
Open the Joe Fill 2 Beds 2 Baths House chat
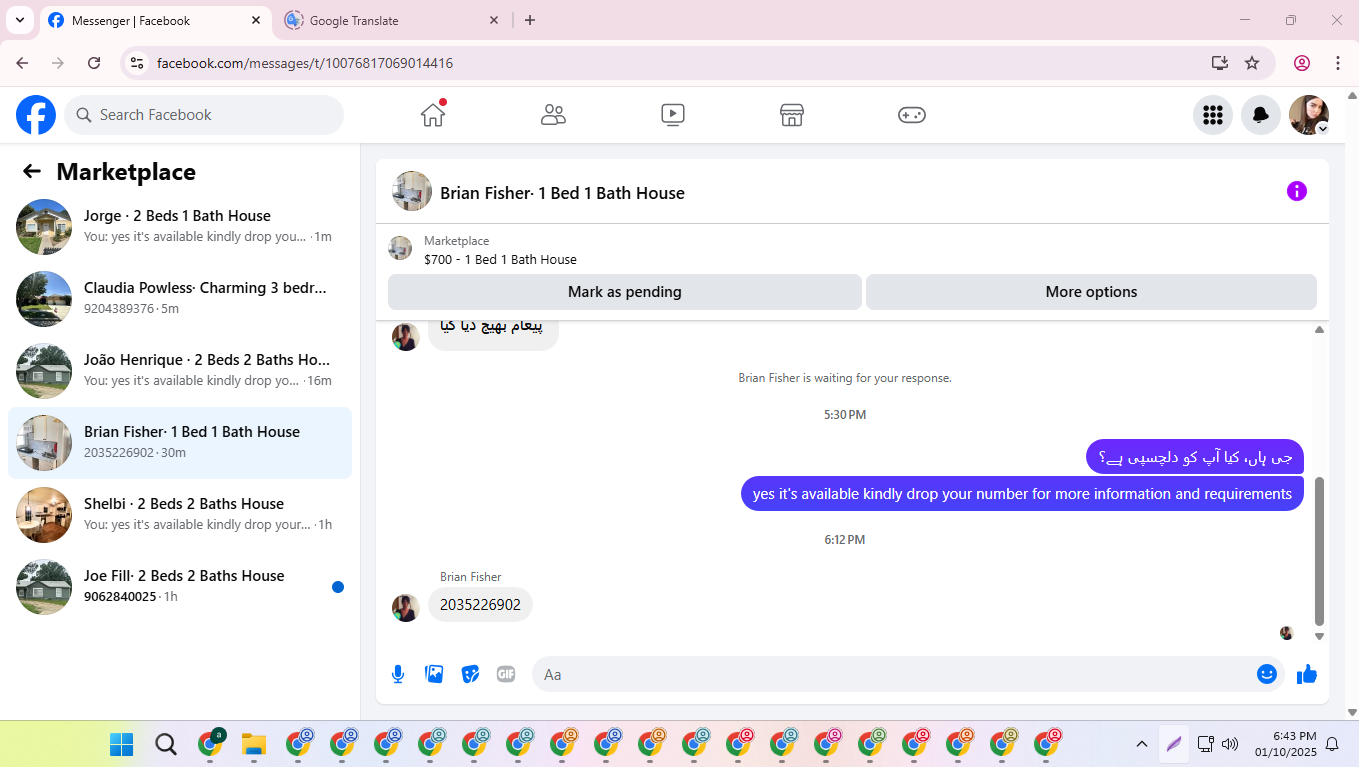pos(180,587)
